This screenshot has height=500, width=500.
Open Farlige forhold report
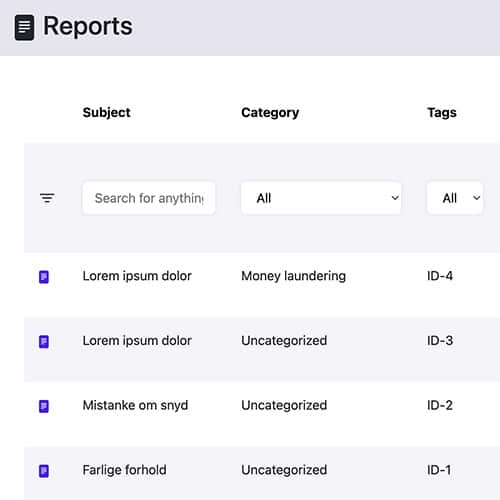tap(124, 470)
